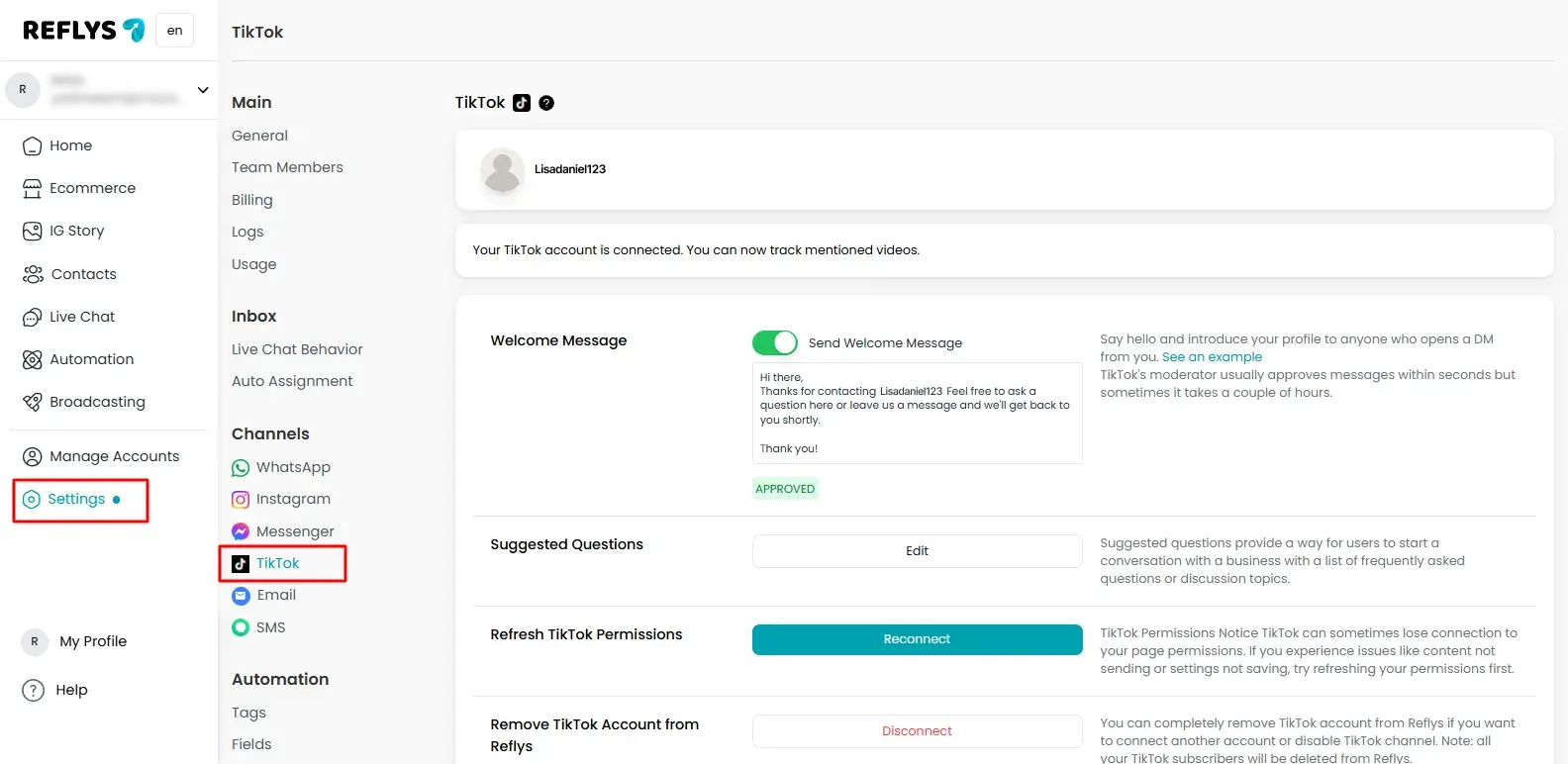Click inside the welcome message text box
Image resolution: width=1568 pixels, height=764 pixels.
917,413
